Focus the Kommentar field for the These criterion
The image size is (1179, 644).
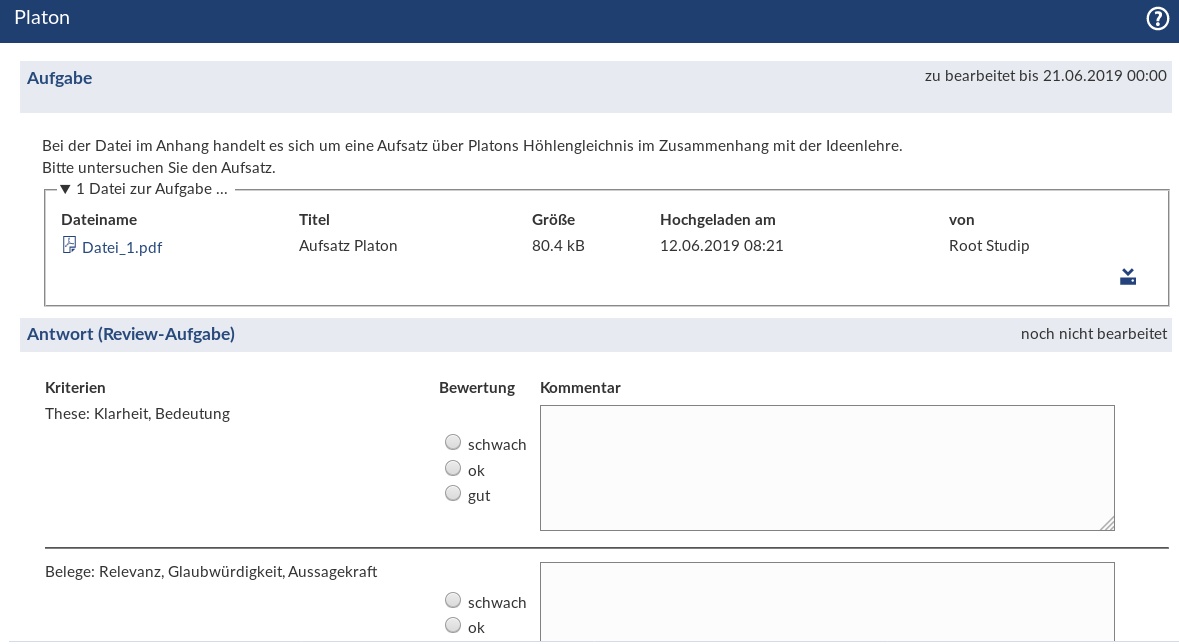tap(826, 467)
